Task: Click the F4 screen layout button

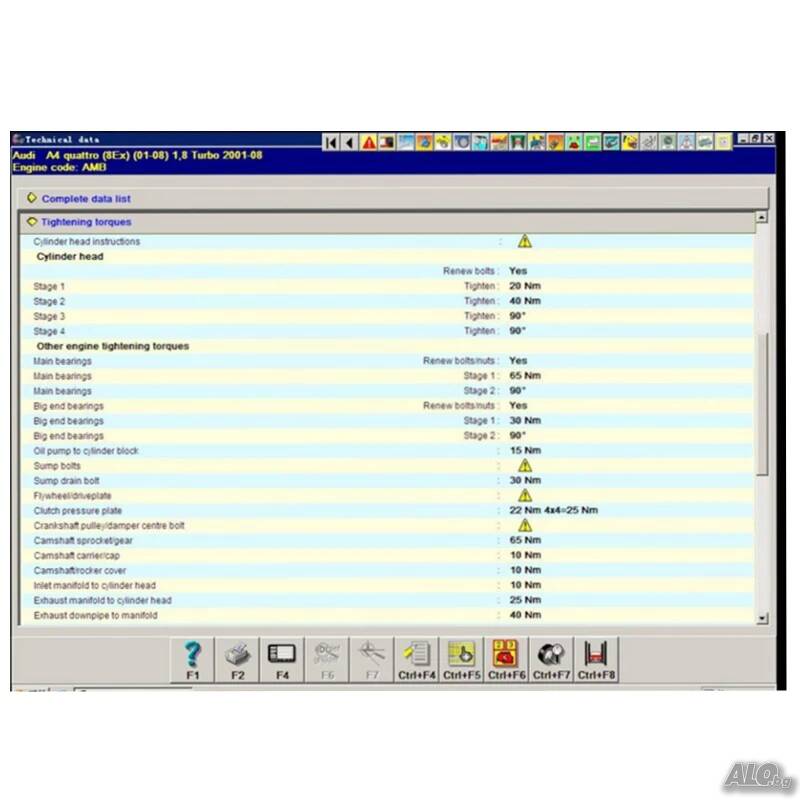Action: [282, 659]
